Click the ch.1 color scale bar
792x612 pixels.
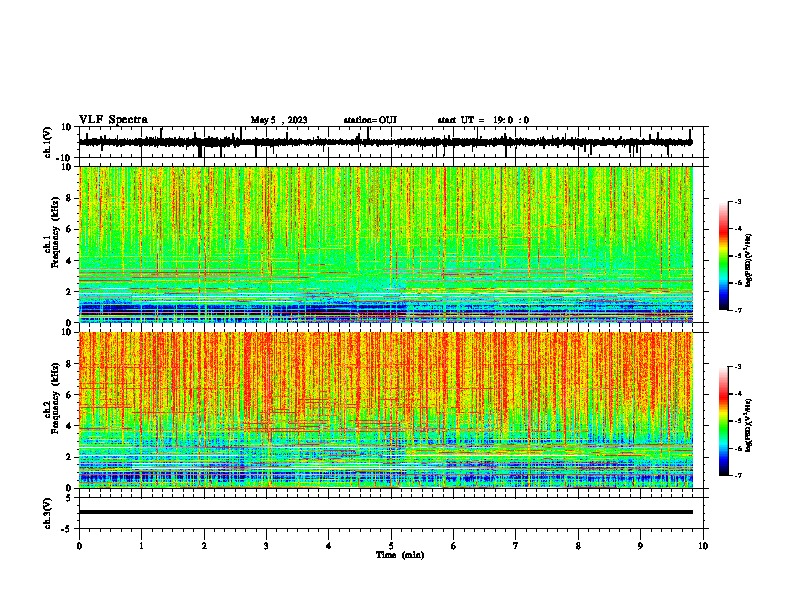click(724, 256)
